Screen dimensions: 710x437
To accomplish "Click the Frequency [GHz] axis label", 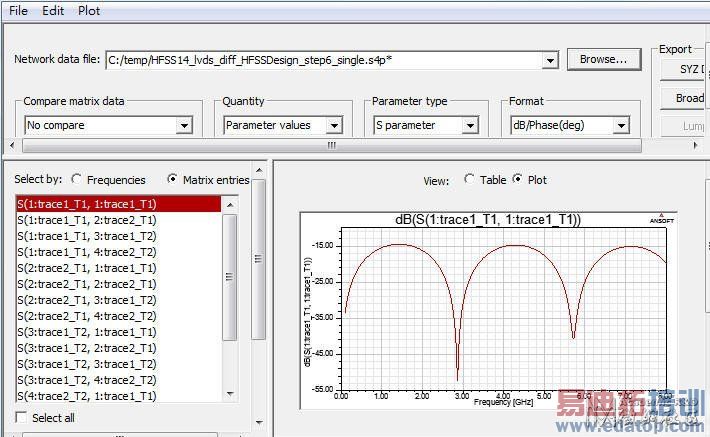I will click(x=503, y=402).
